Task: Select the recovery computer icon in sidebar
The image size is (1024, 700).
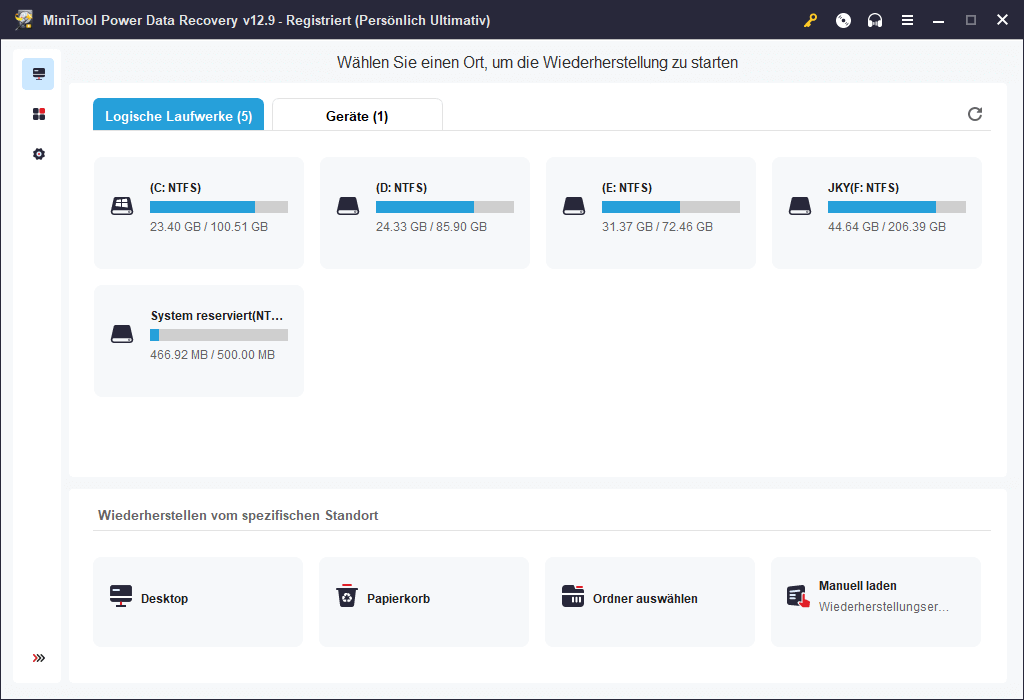Action: [x=39, y=74]
